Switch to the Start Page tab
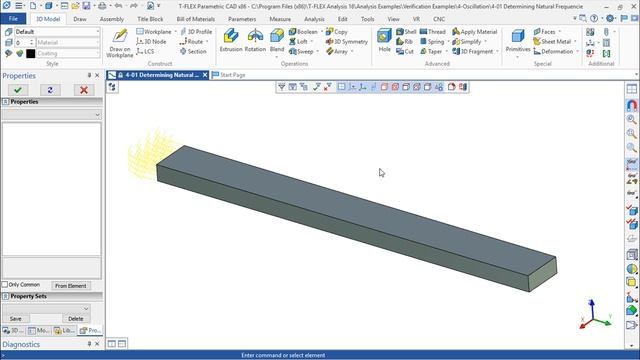The height and width of the screenshot is (360, 640). (229, 75)
